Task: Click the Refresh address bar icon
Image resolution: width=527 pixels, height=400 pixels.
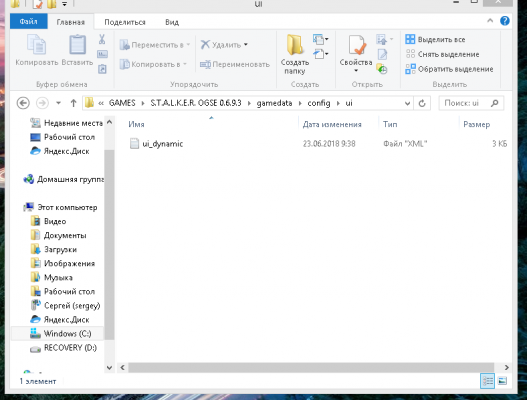Action: click(x=422, y=103)
